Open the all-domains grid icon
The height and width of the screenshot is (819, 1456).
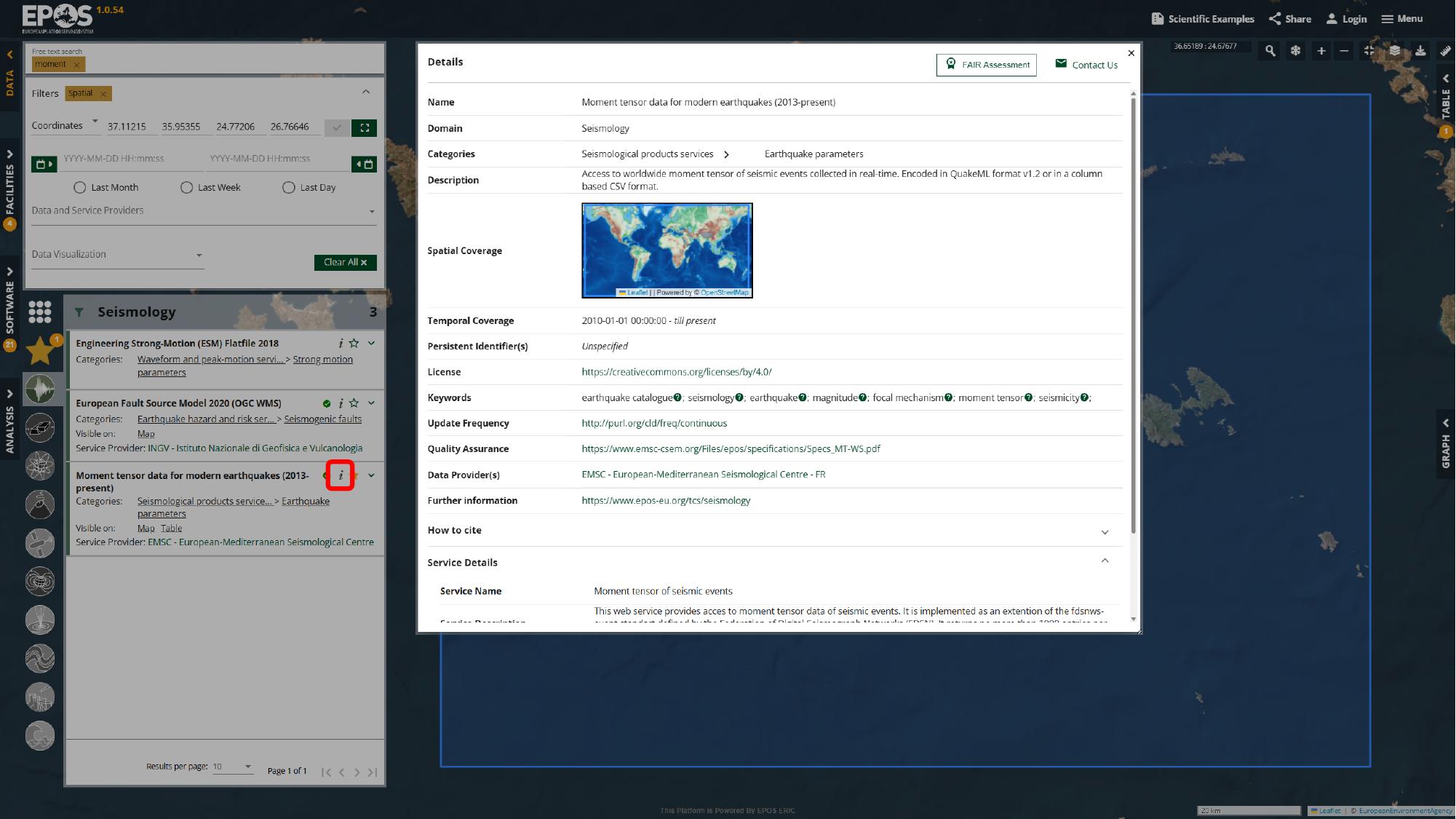[40, 312]
